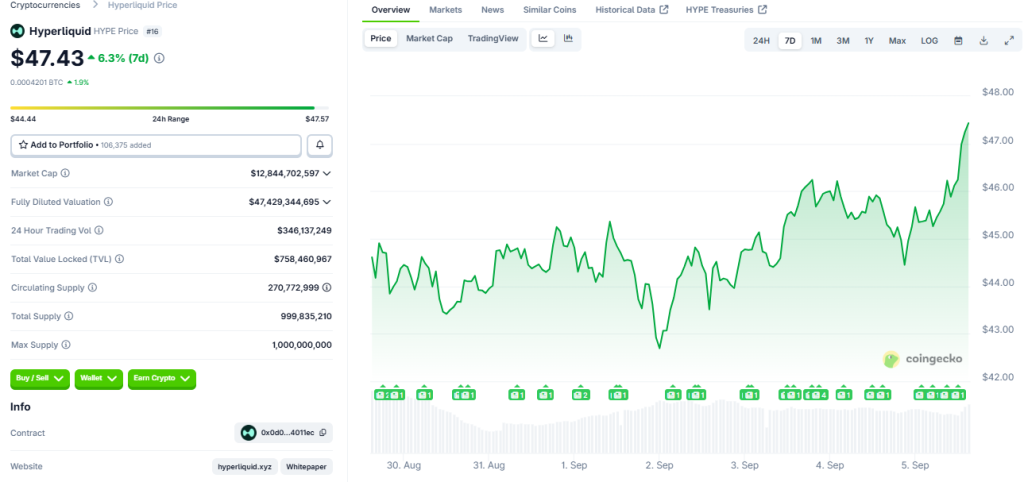Select the 24H time range
This screenshot has height=482, width=1024.
point(761,41)
